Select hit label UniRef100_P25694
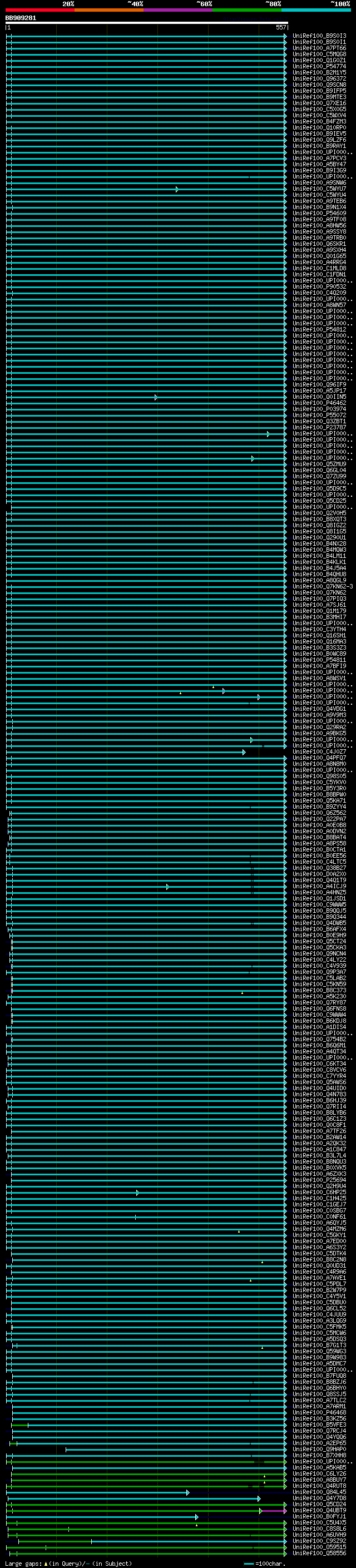 [319, 1180]
